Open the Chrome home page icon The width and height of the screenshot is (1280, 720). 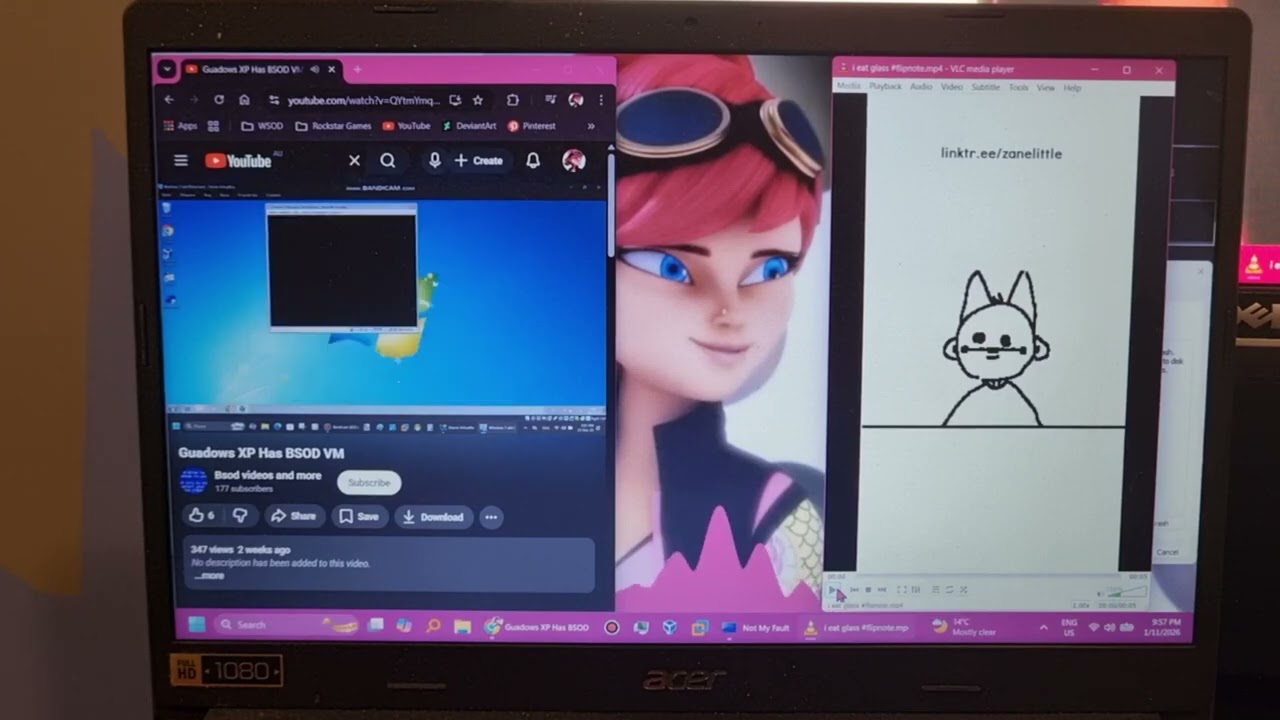(x=244, y=100)
